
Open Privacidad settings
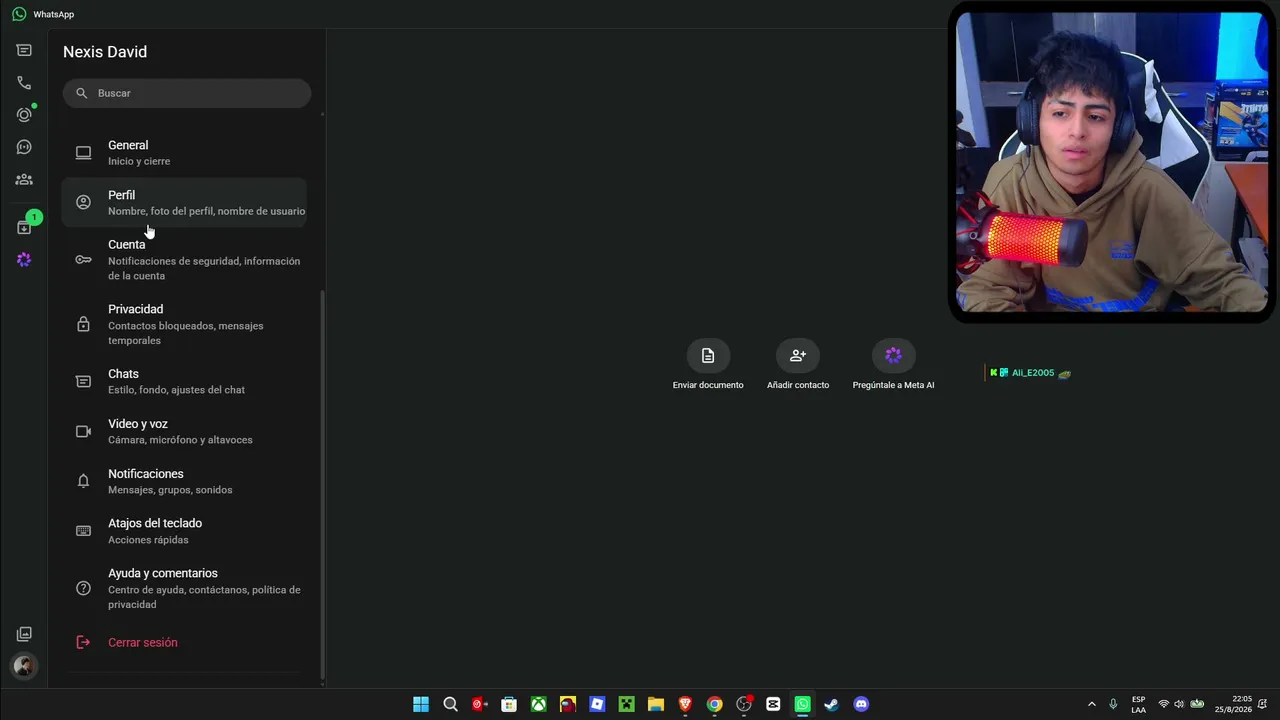pos(184,325)
